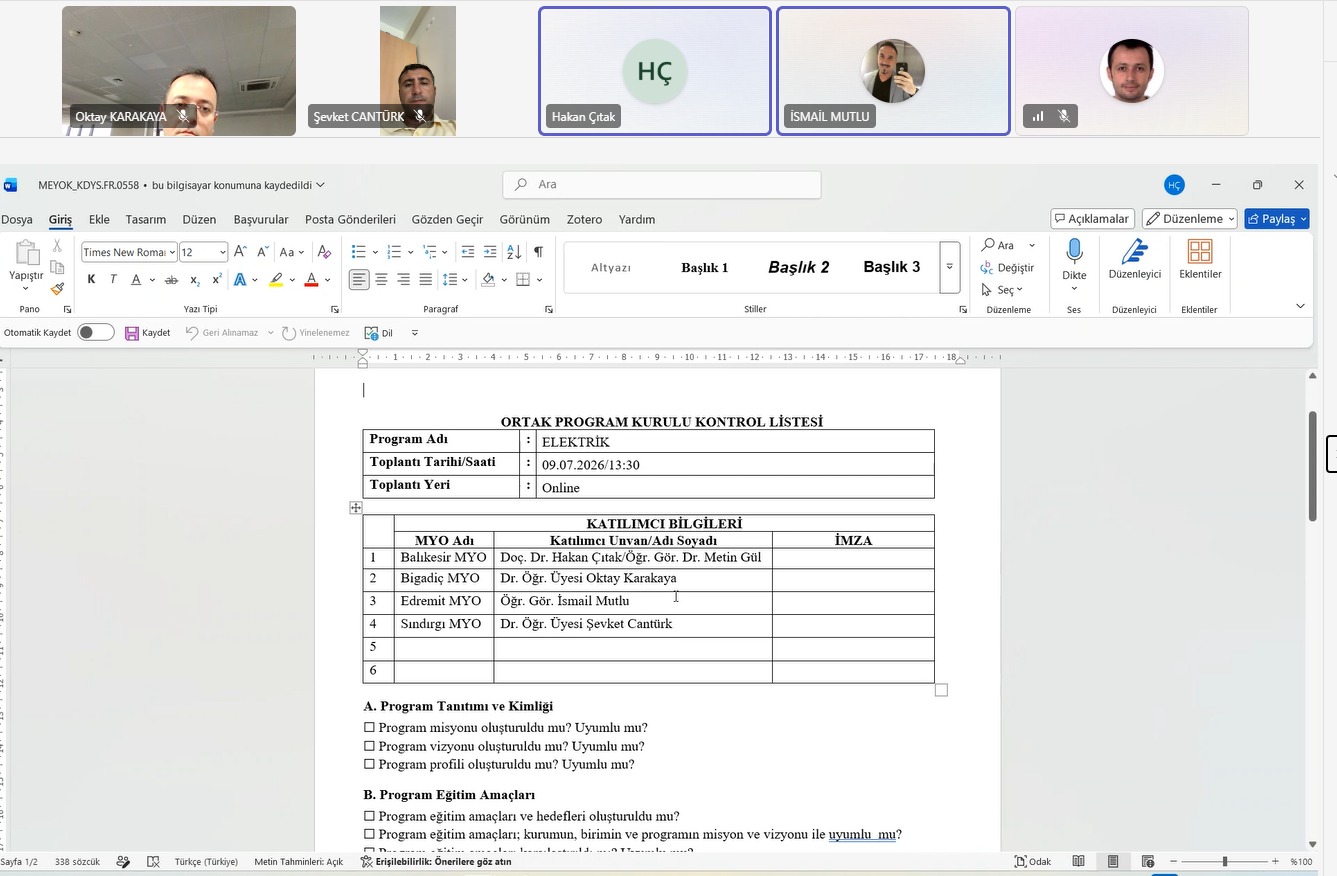
Task: Justify the paragraph text
Action: coord(425,280)
